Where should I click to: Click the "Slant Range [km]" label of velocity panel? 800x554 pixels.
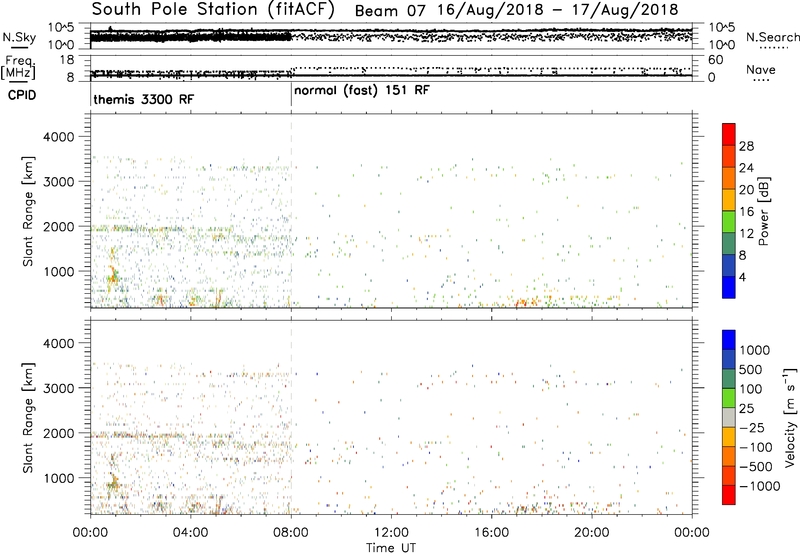(28, 417)
